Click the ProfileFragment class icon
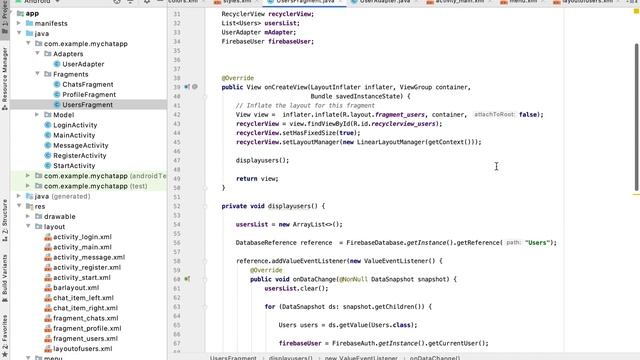 click(x=57, y=95)
